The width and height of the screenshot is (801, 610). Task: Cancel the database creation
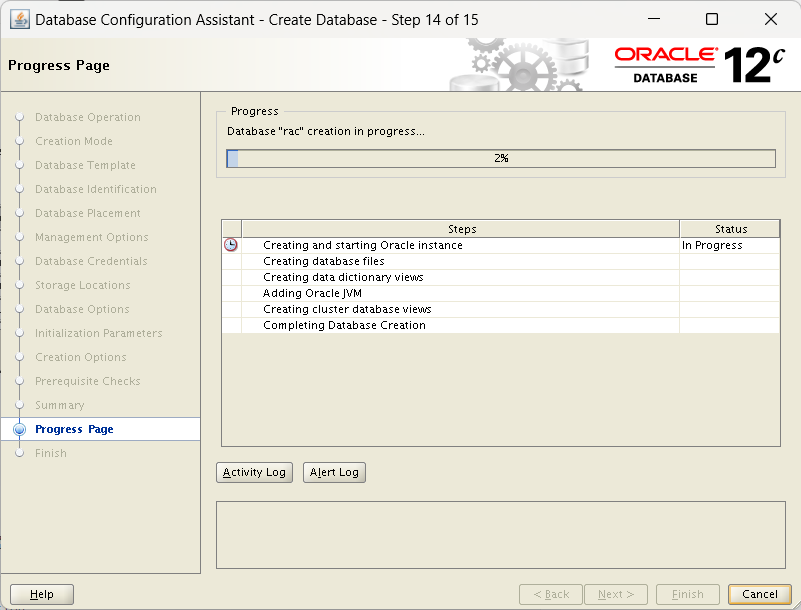click(x=760, y=594)
